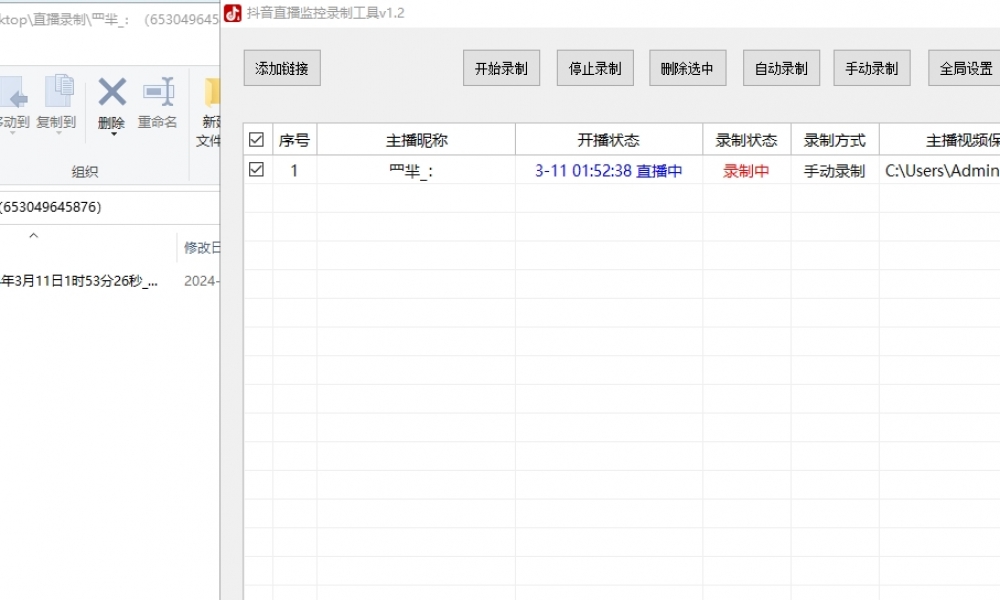Switch to 自动录制 mode
Image resolution: width=1000 pixels, height=600 pixels.
(x=781, y=68)
